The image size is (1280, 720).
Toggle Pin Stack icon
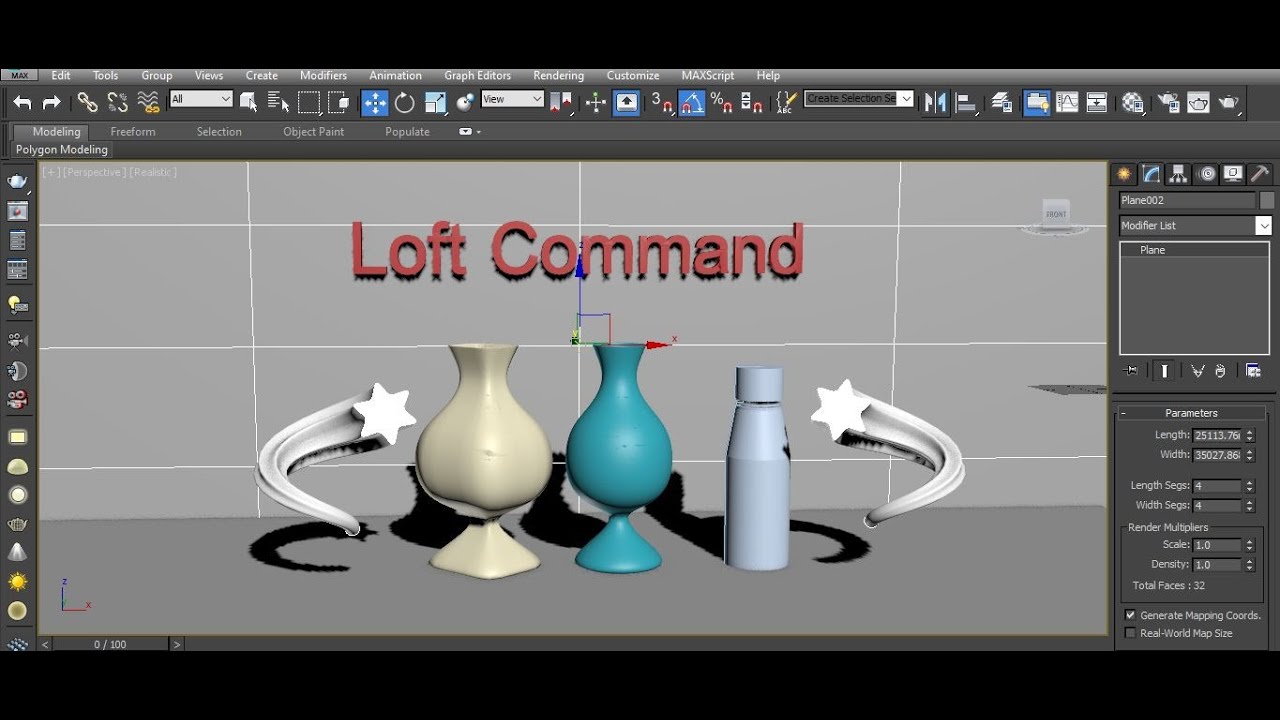pos(1131,371)
